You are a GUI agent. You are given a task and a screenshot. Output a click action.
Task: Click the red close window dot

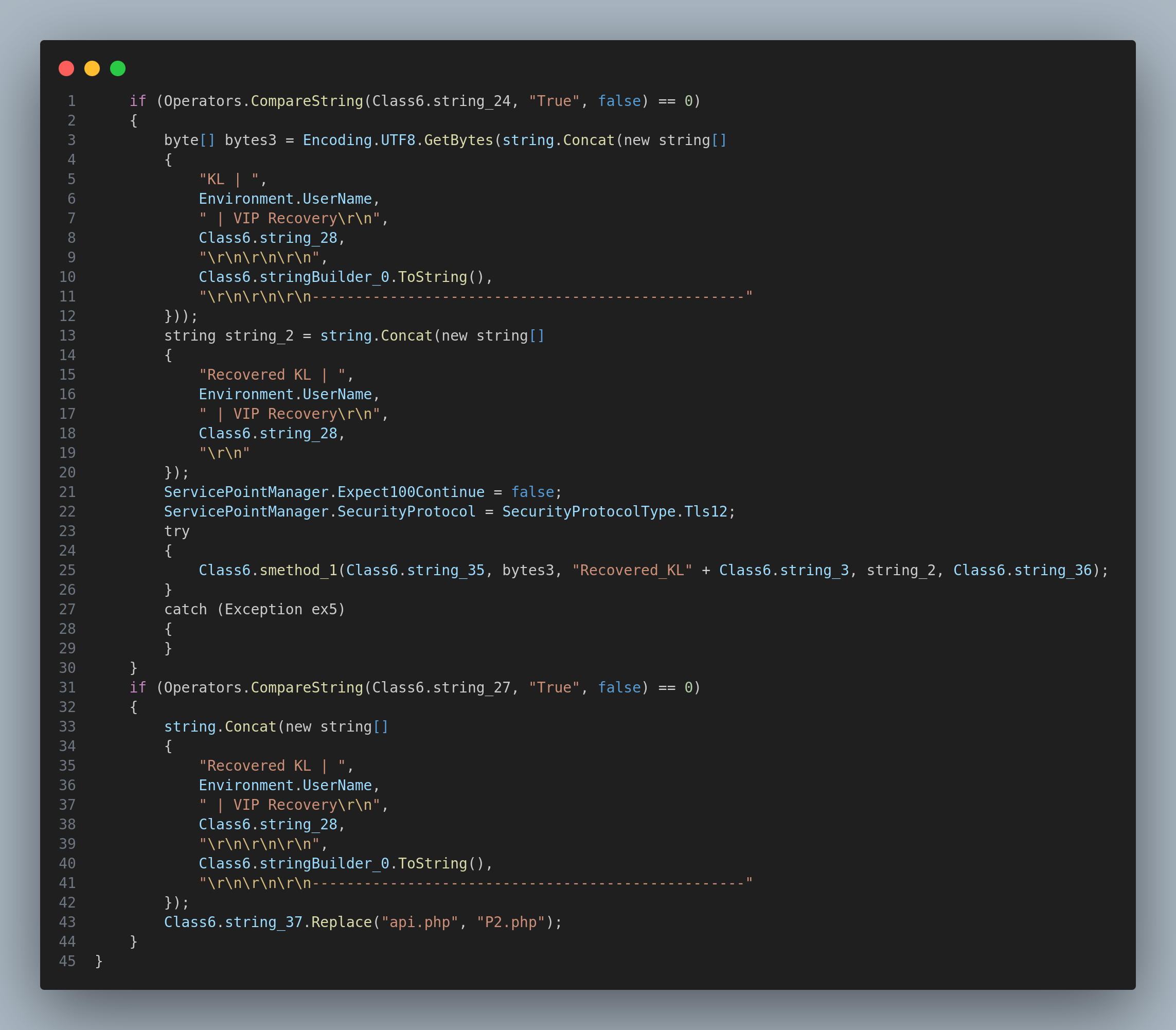click(66, 68)
